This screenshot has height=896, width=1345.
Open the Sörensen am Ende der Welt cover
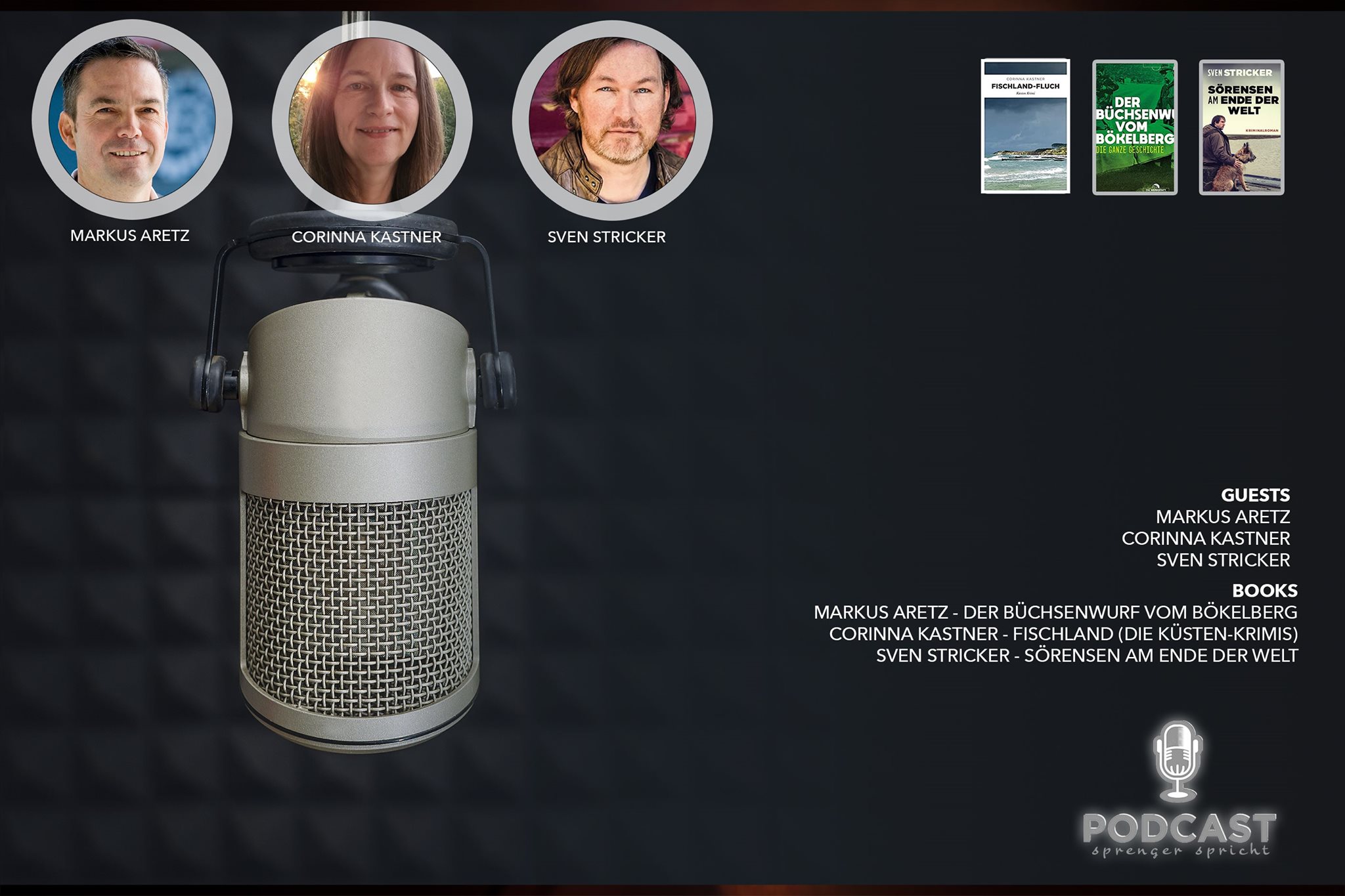coord(1241,127)
